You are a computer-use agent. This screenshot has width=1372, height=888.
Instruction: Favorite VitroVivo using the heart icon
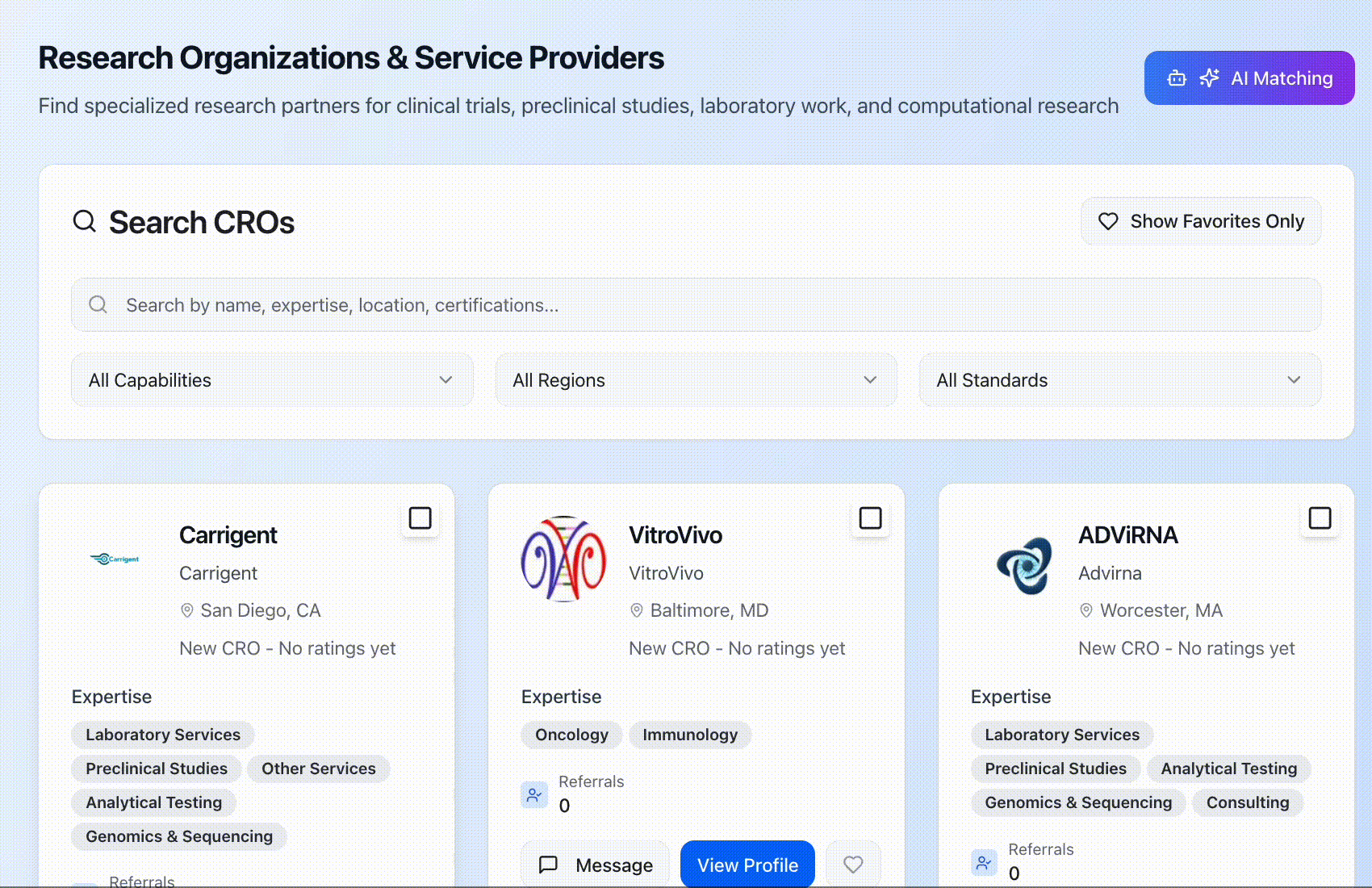click(853, 865)
